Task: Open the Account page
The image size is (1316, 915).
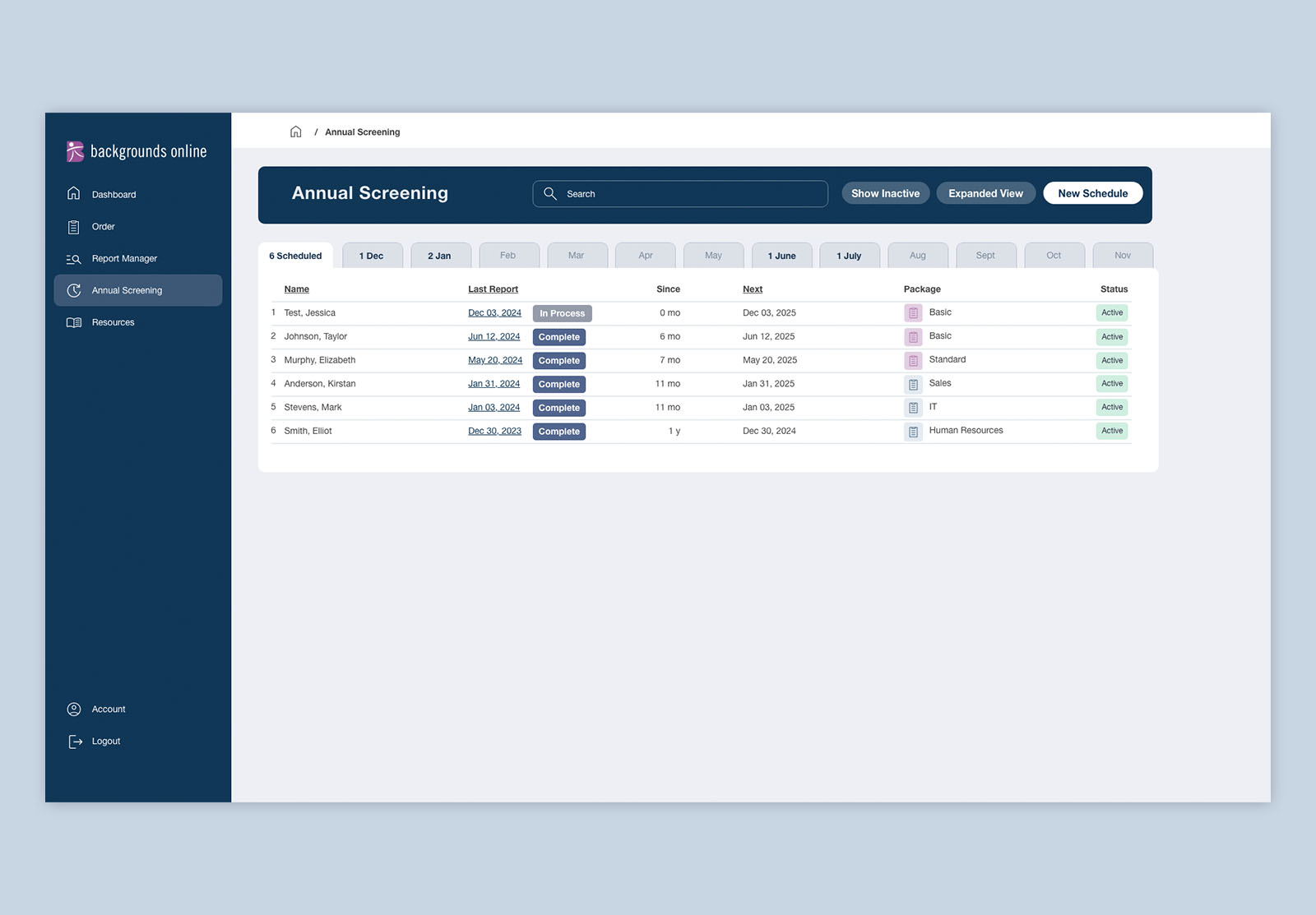Action: [x=108, y=709]
